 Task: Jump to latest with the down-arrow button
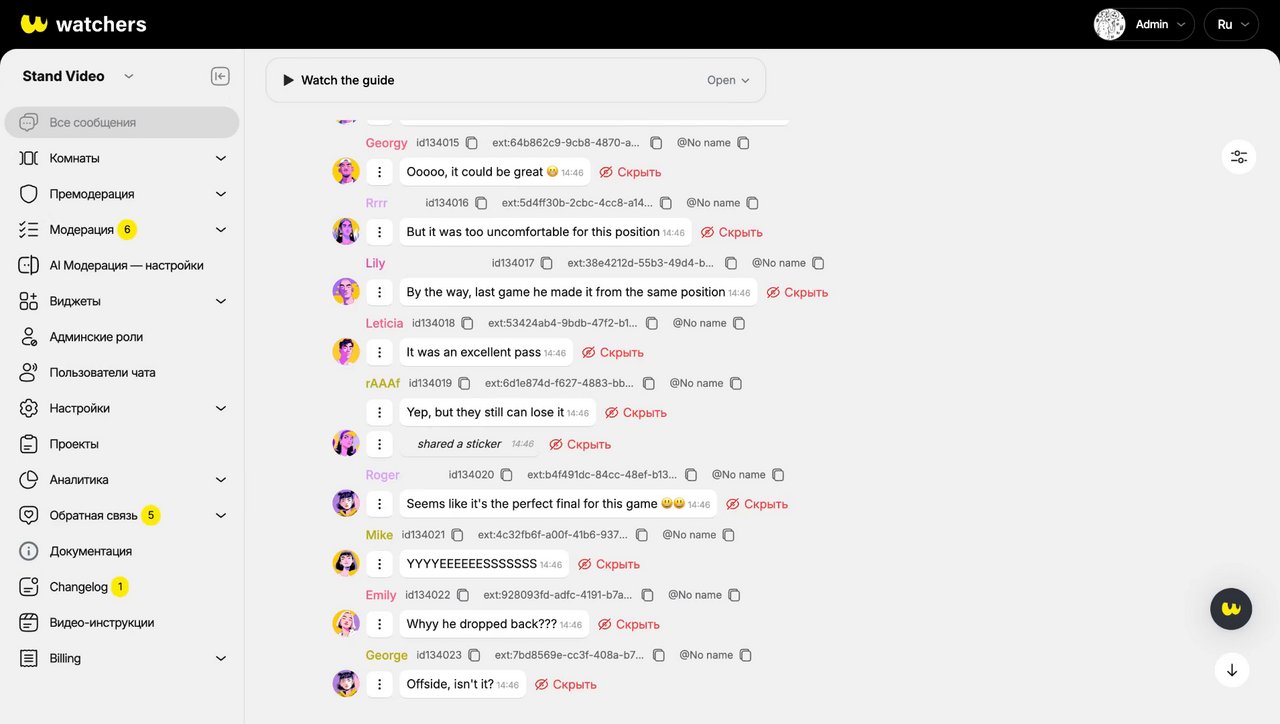click(x=1232, y=670)
